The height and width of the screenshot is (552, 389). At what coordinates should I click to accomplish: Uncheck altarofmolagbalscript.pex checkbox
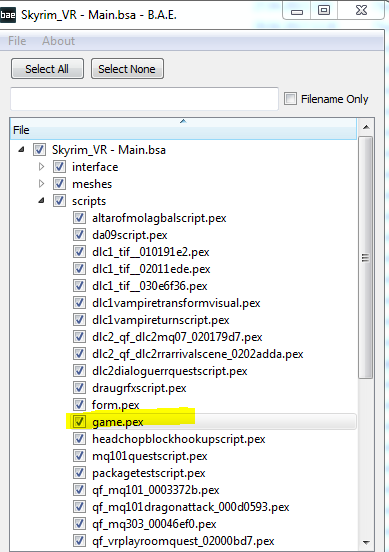tap(79, 218)
